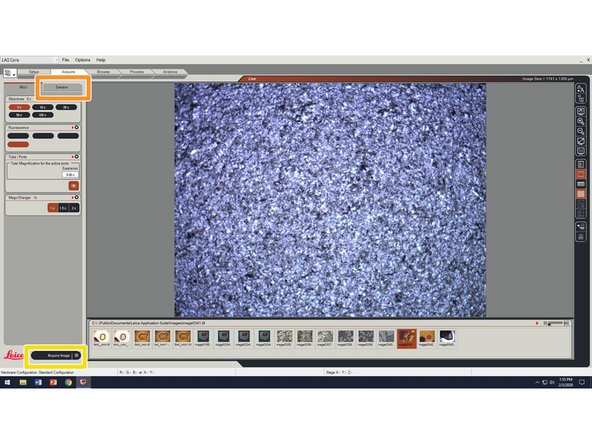Select the 10x objective button
Image resolution: width=592 pixels, height=444 pixels.
pyautogui.click(x=43, y=107)
